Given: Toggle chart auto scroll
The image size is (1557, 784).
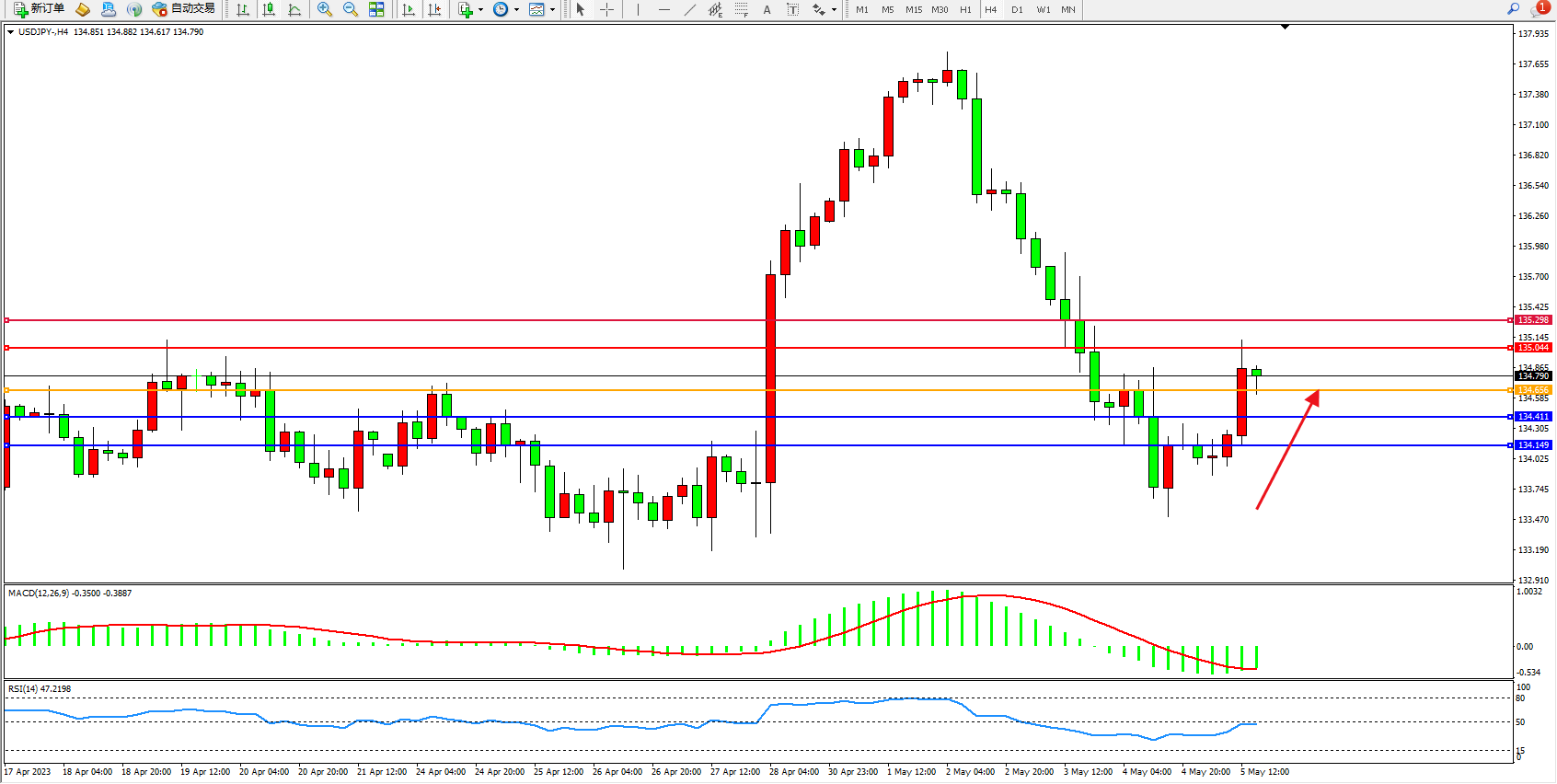Looking at the screenshot, I should tap(409, 9).
